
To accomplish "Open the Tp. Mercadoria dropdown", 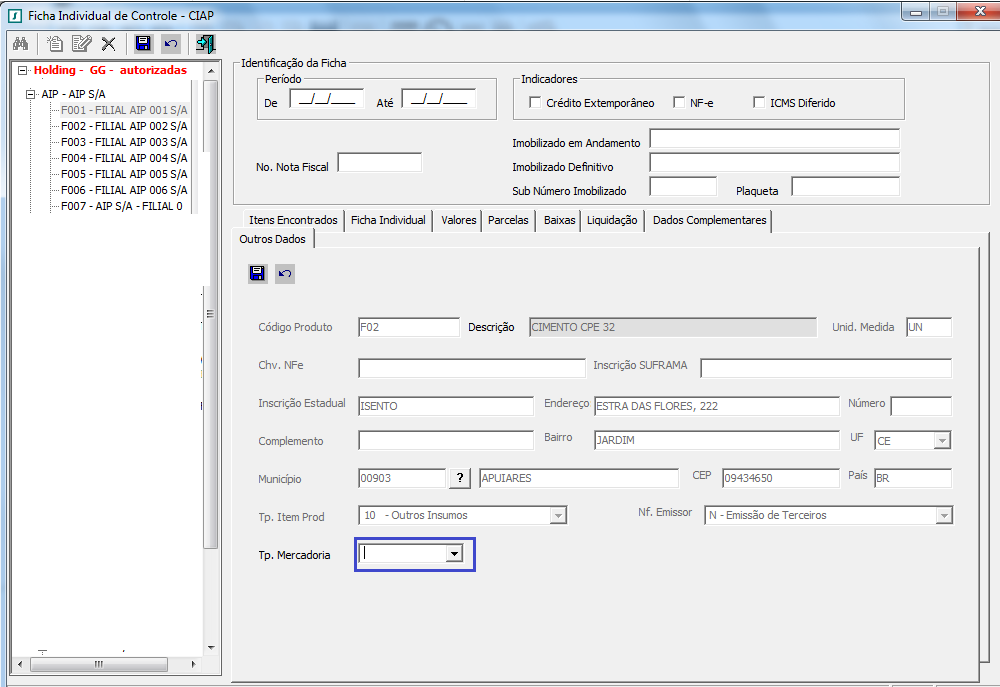I will (455, 553).
